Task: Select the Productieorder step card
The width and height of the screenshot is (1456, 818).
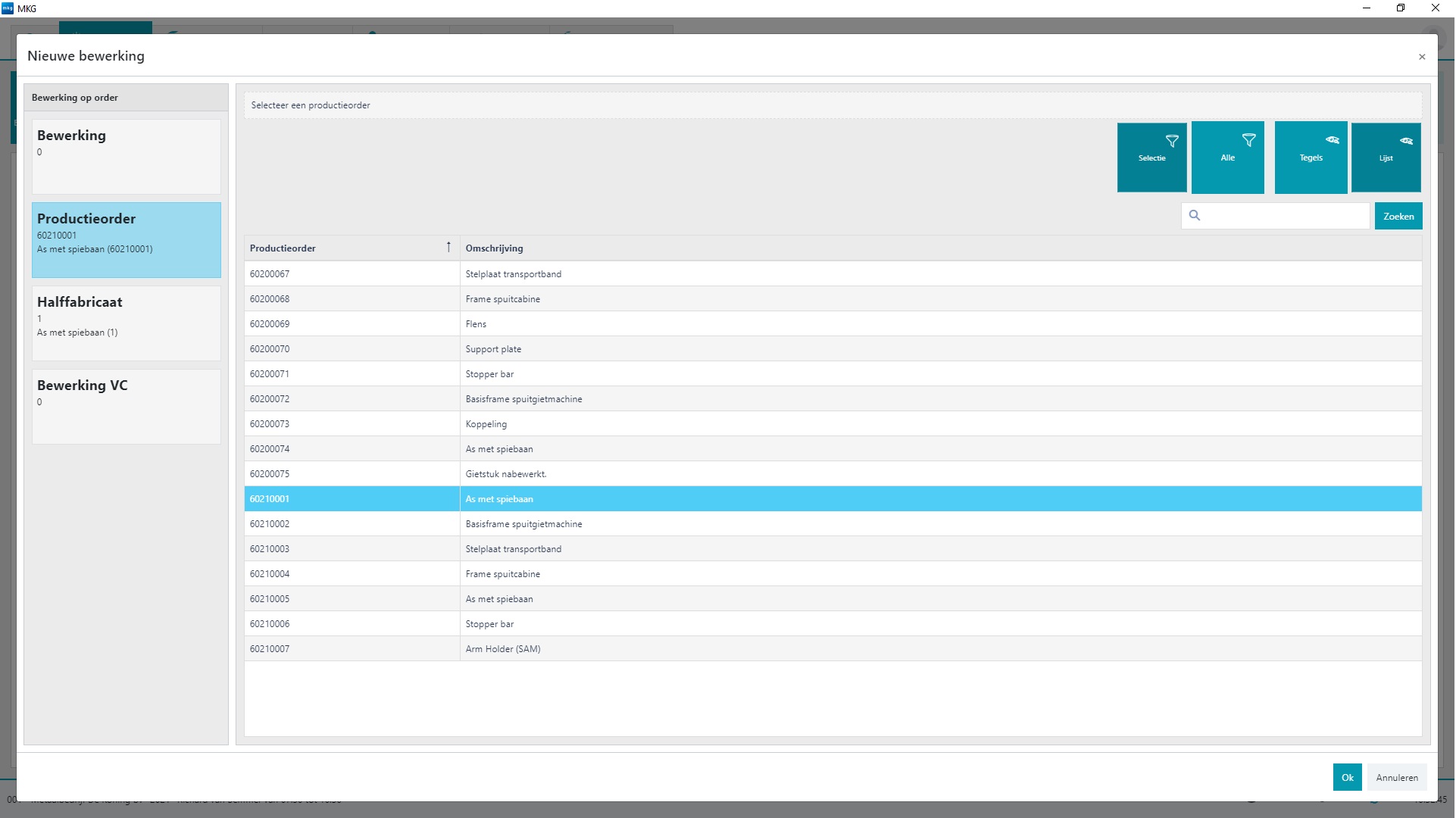Action: (127, 240)
